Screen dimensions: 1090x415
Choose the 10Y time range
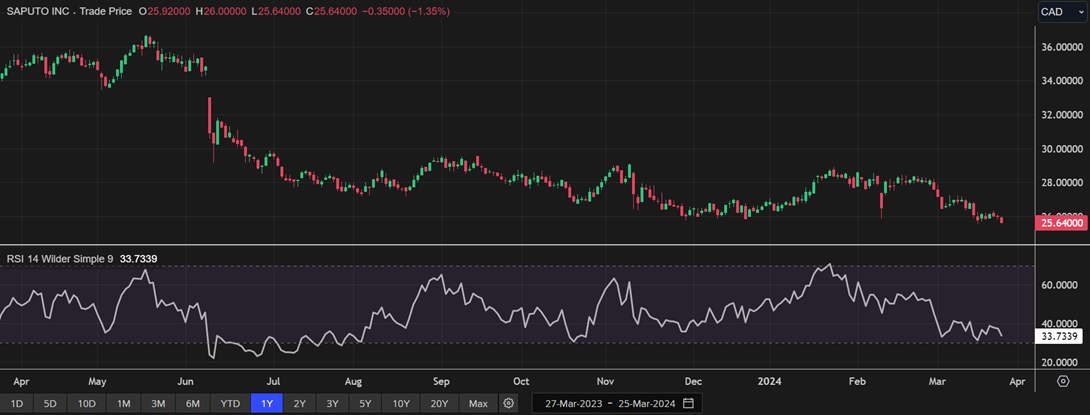coord(401,403)
